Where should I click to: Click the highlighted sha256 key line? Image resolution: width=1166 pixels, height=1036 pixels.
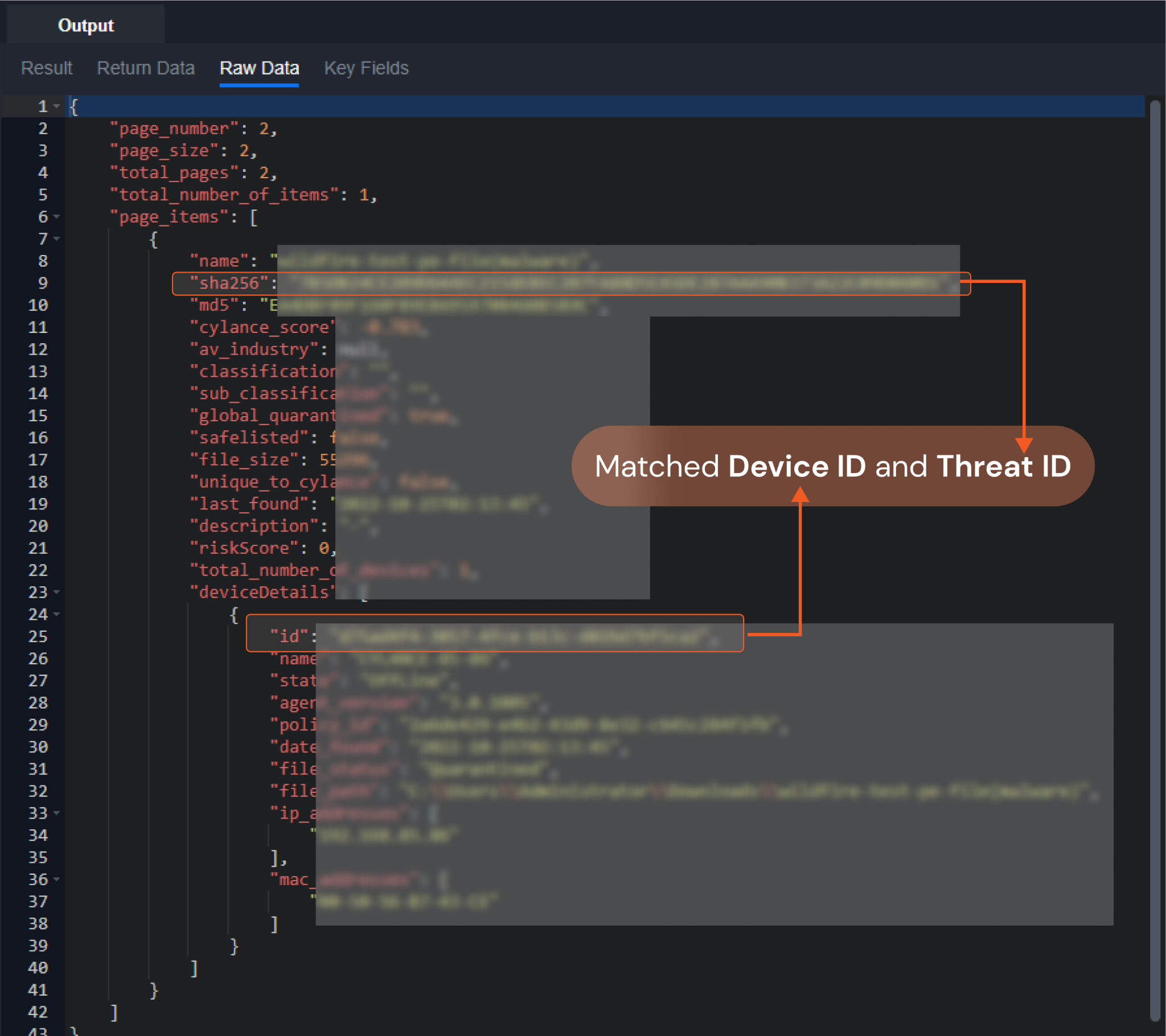tap(229, 283)
